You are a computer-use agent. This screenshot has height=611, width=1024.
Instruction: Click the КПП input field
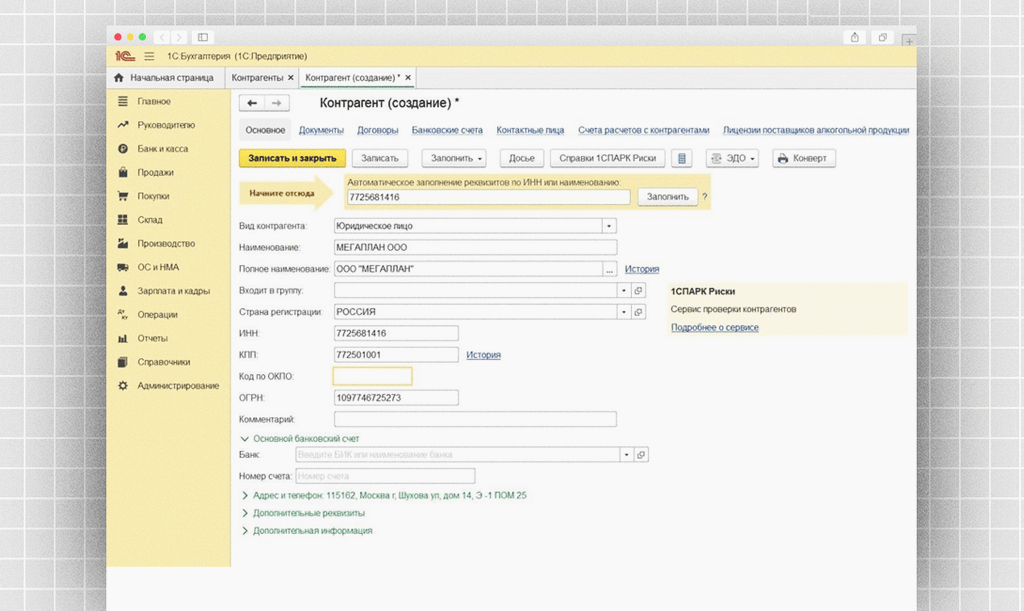[x=396, y=355]
